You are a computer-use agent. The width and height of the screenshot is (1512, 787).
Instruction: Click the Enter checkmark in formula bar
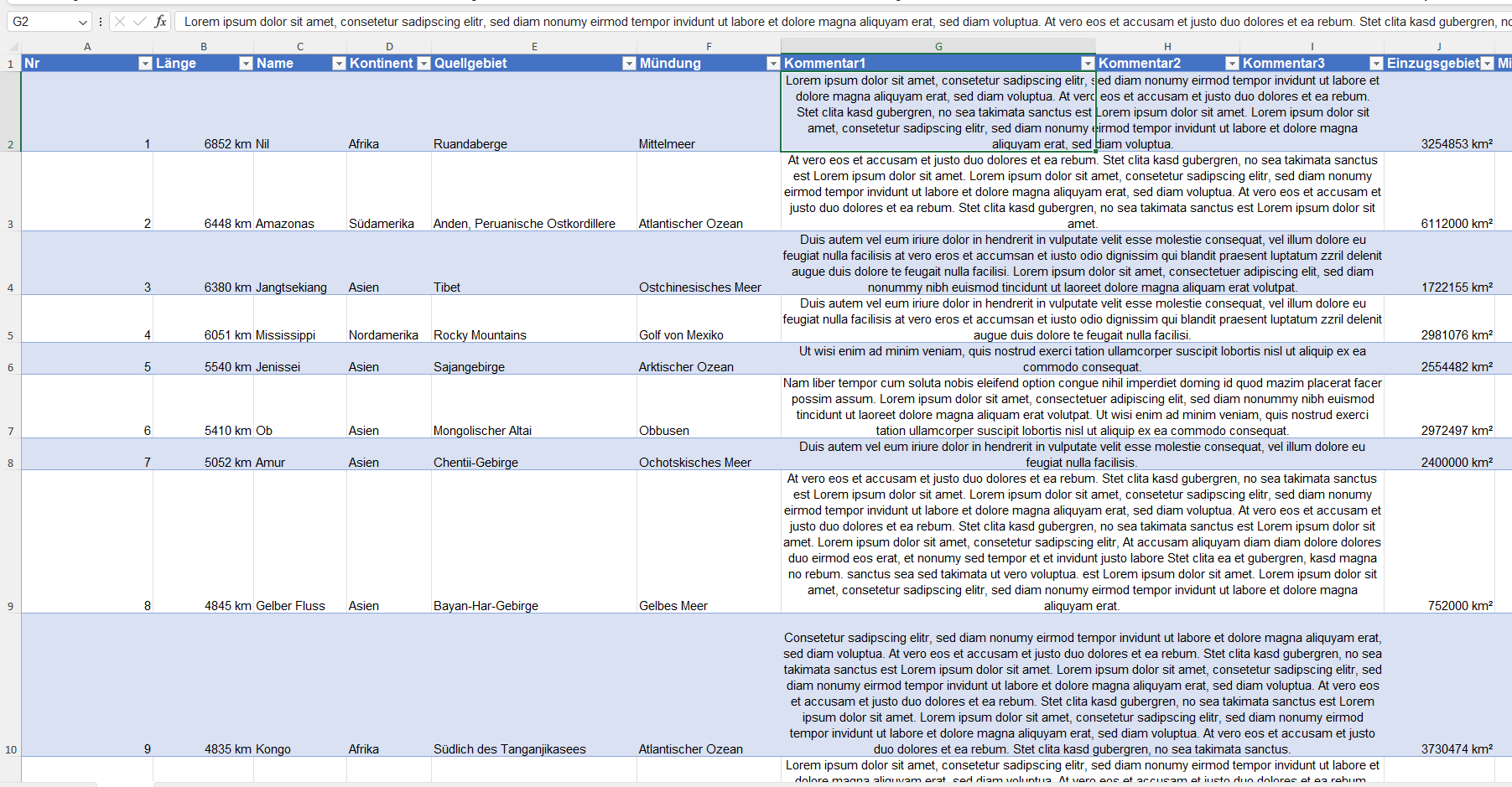(140, 22)
